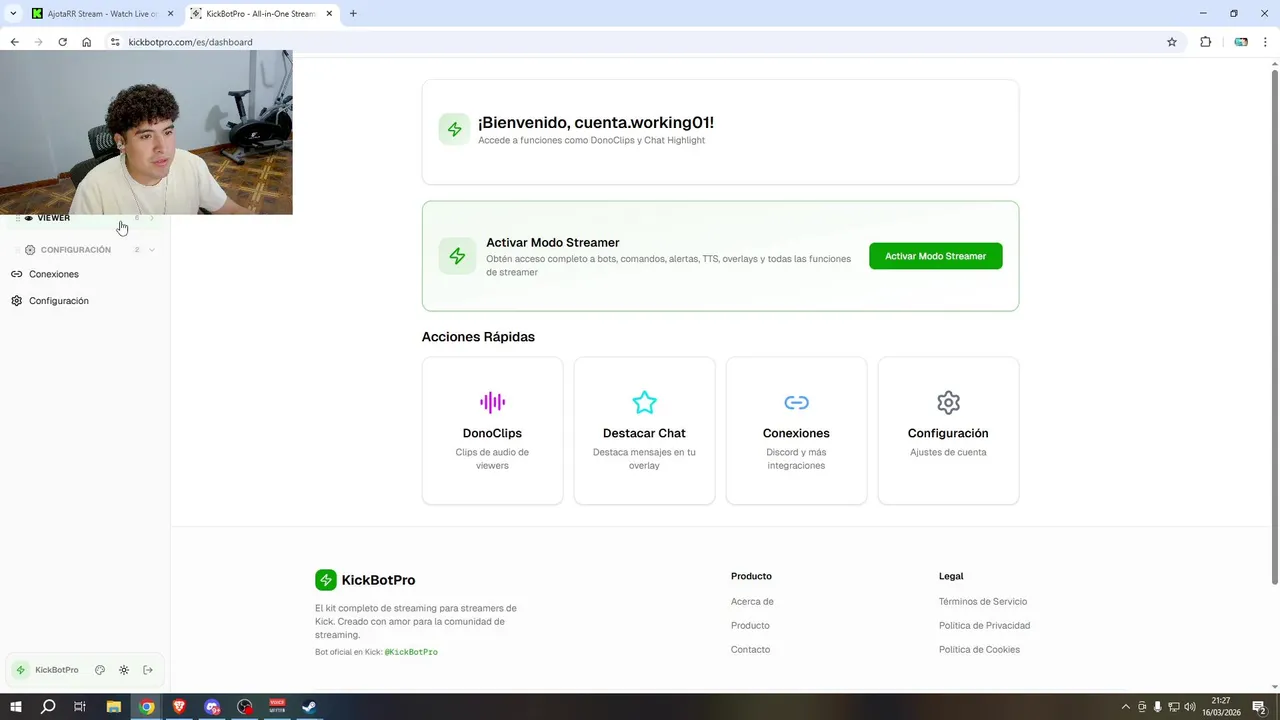Click the '¡Bienvenido, cuenta.working01!' heading
1280x720 pixels.
tap(596, 123)
